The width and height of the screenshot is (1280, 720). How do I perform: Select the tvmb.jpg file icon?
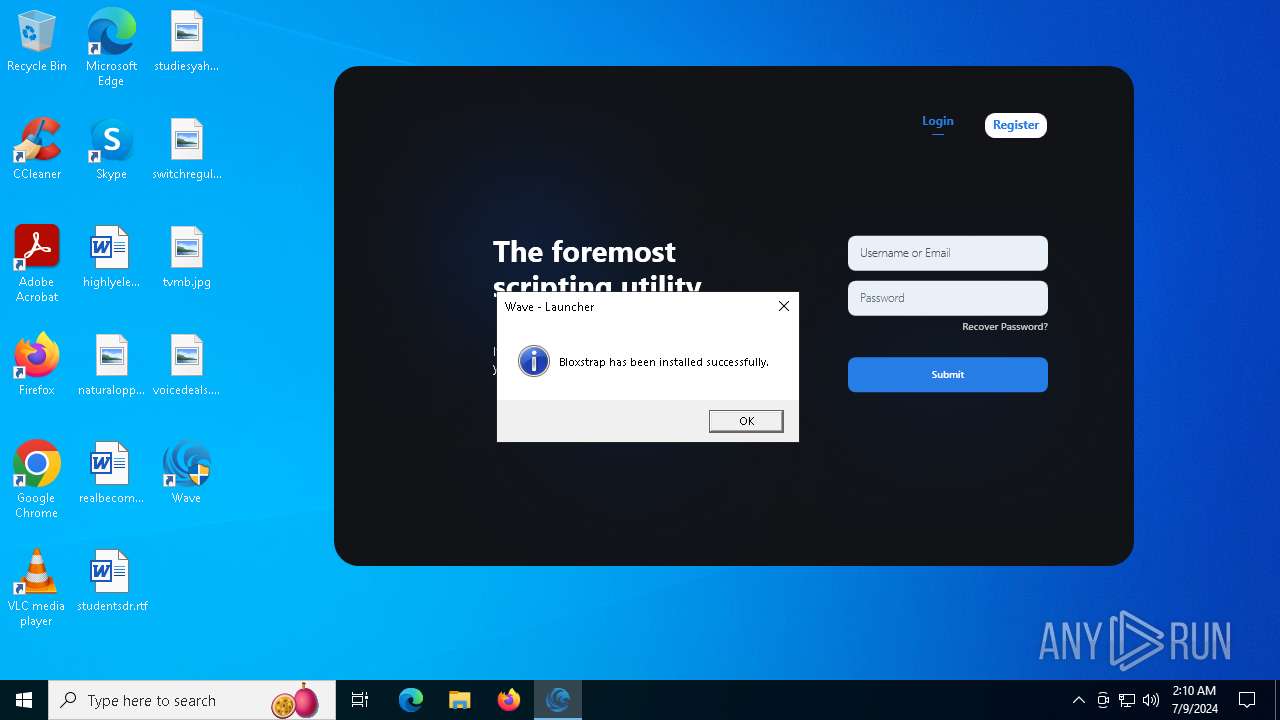coord(186,258)
